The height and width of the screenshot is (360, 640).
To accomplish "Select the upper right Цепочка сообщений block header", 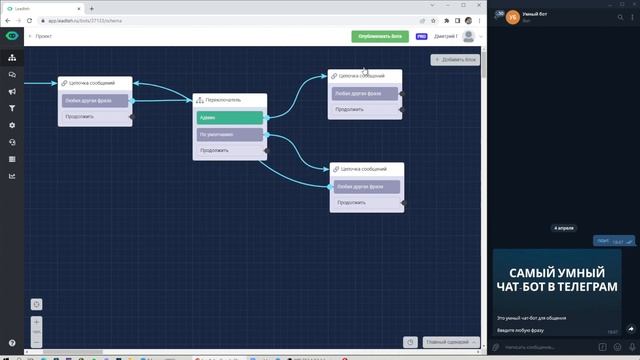I will tap(365, 76).
